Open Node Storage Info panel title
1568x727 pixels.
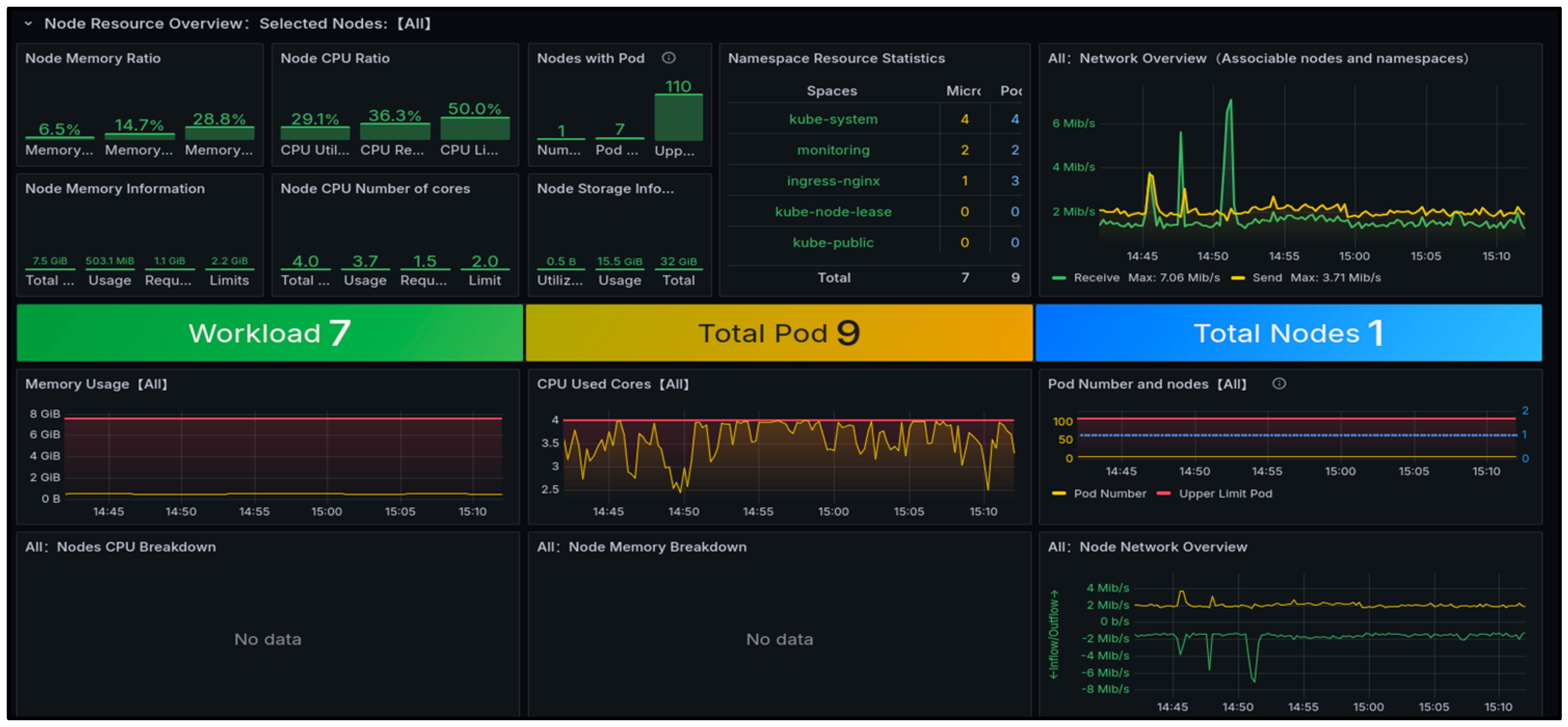click(x=605, y=189)
